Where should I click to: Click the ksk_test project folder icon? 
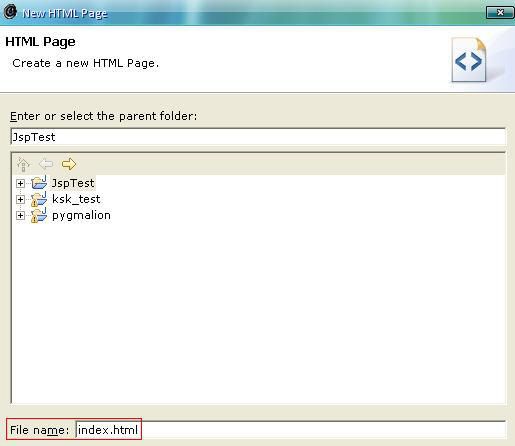pos(39,199)
